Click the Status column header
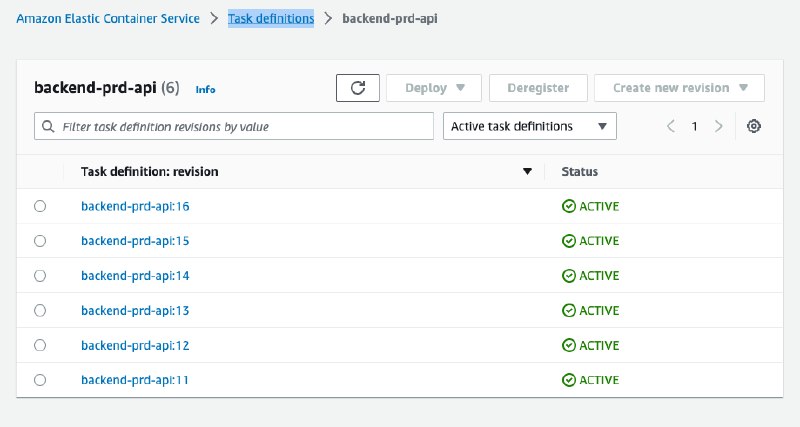The width and height of the screenshot is (800, 427). pos(580,171)
